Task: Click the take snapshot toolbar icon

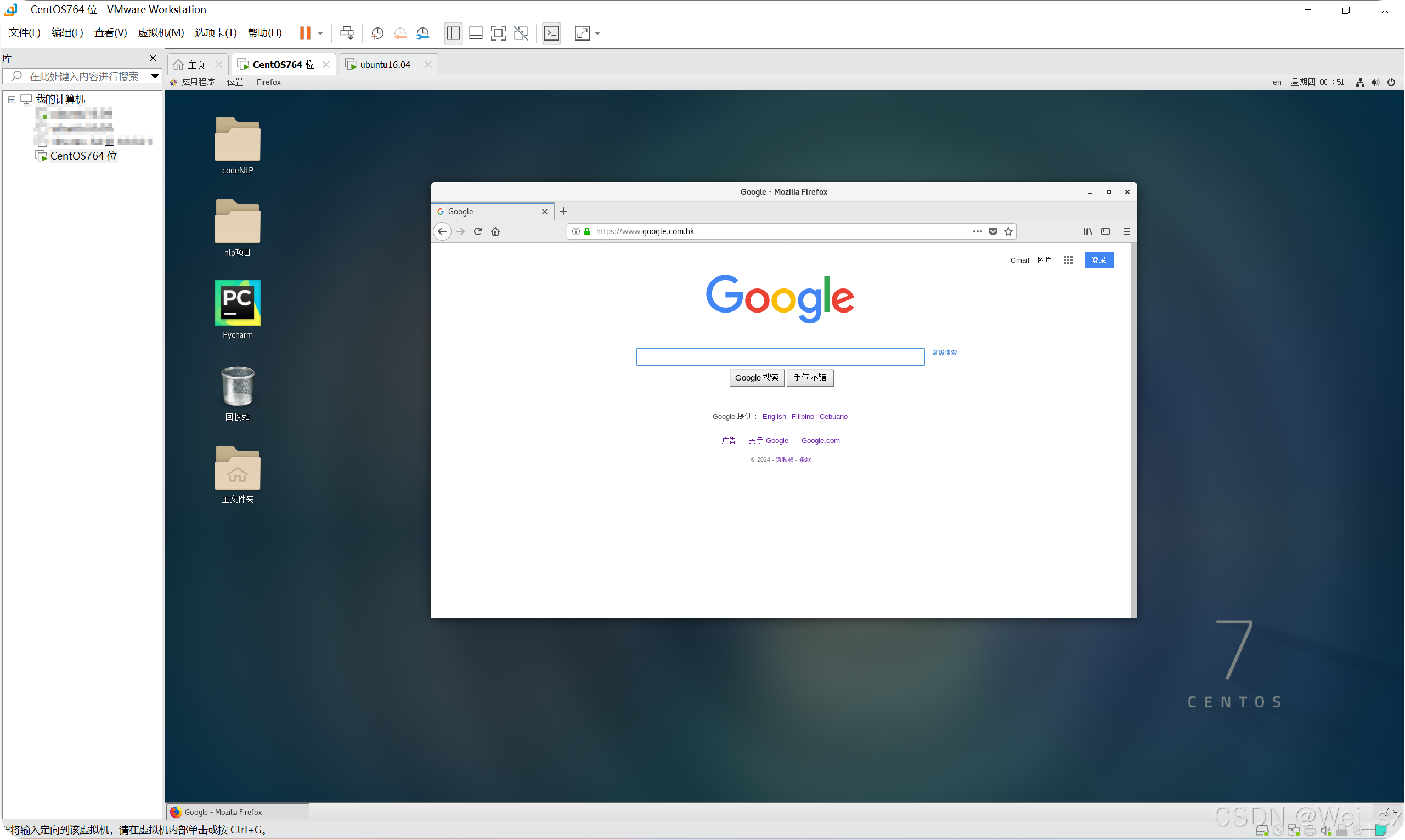Action: [x=377, y=33]
